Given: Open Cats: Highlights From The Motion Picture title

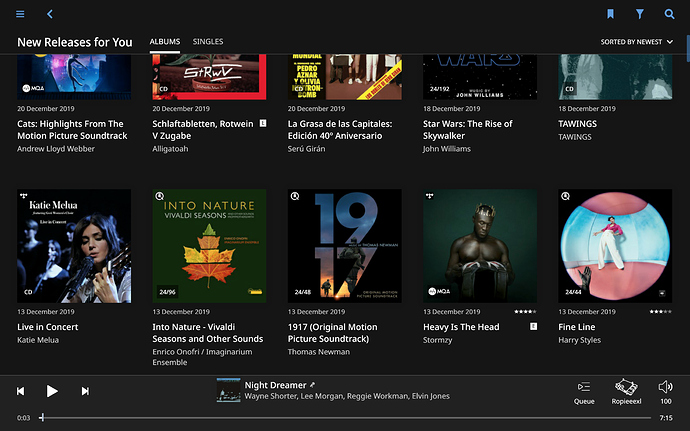Looking at the screenshot, I should pyautogui.click(x=72, y=130).
